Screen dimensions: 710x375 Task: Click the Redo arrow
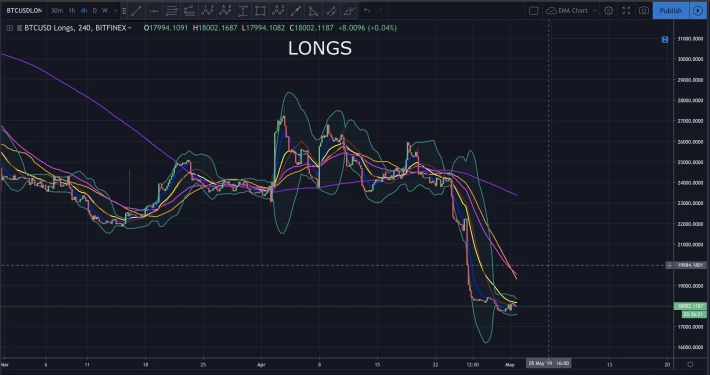tap(380, 10)
